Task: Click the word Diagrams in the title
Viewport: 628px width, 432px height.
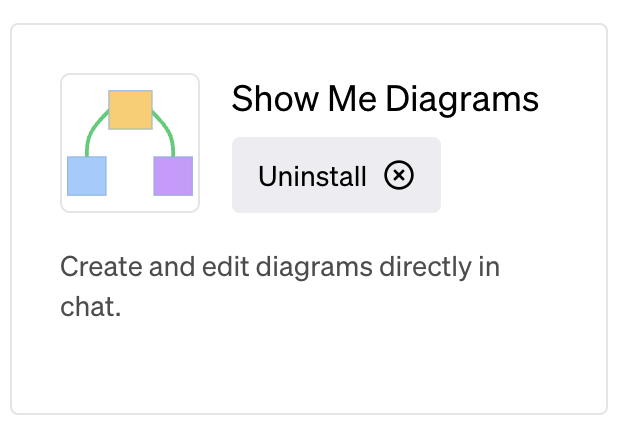Action: tap(462, 100)
